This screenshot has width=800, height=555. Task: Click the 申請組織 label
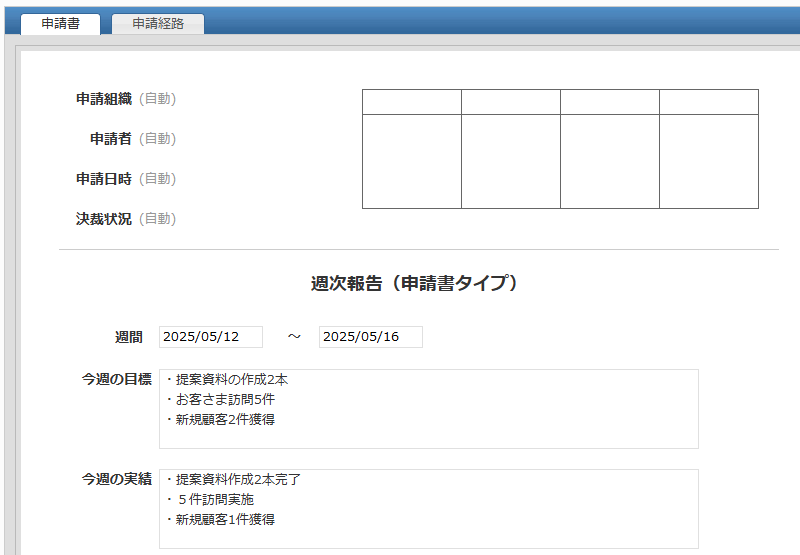point(104,99)
